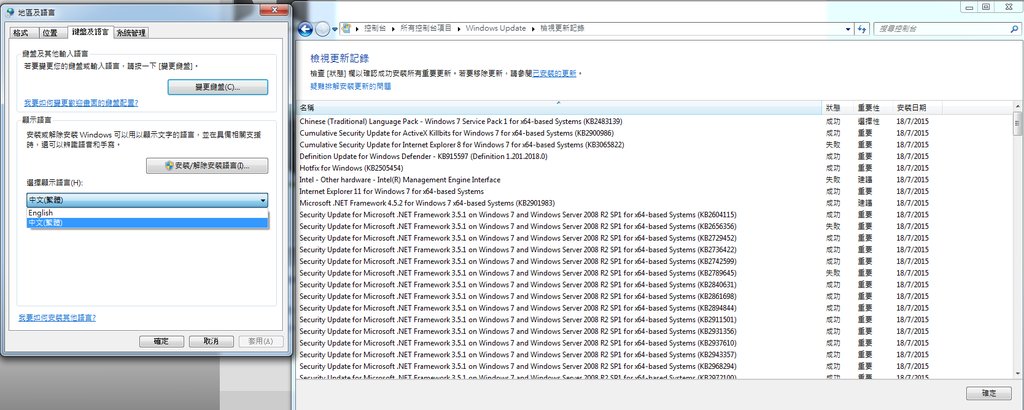Open 我要如何變更歡迎畫面的鍵盤配置 help link
This screenshot has width=1024, height=410.
(81, 103)
